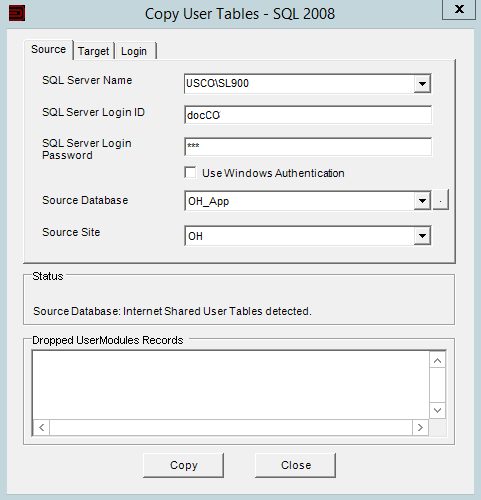Click inside the Dropped UserModules Records list
The width and height of the screenshot is (481, 500).
click(x=231, y=385)
